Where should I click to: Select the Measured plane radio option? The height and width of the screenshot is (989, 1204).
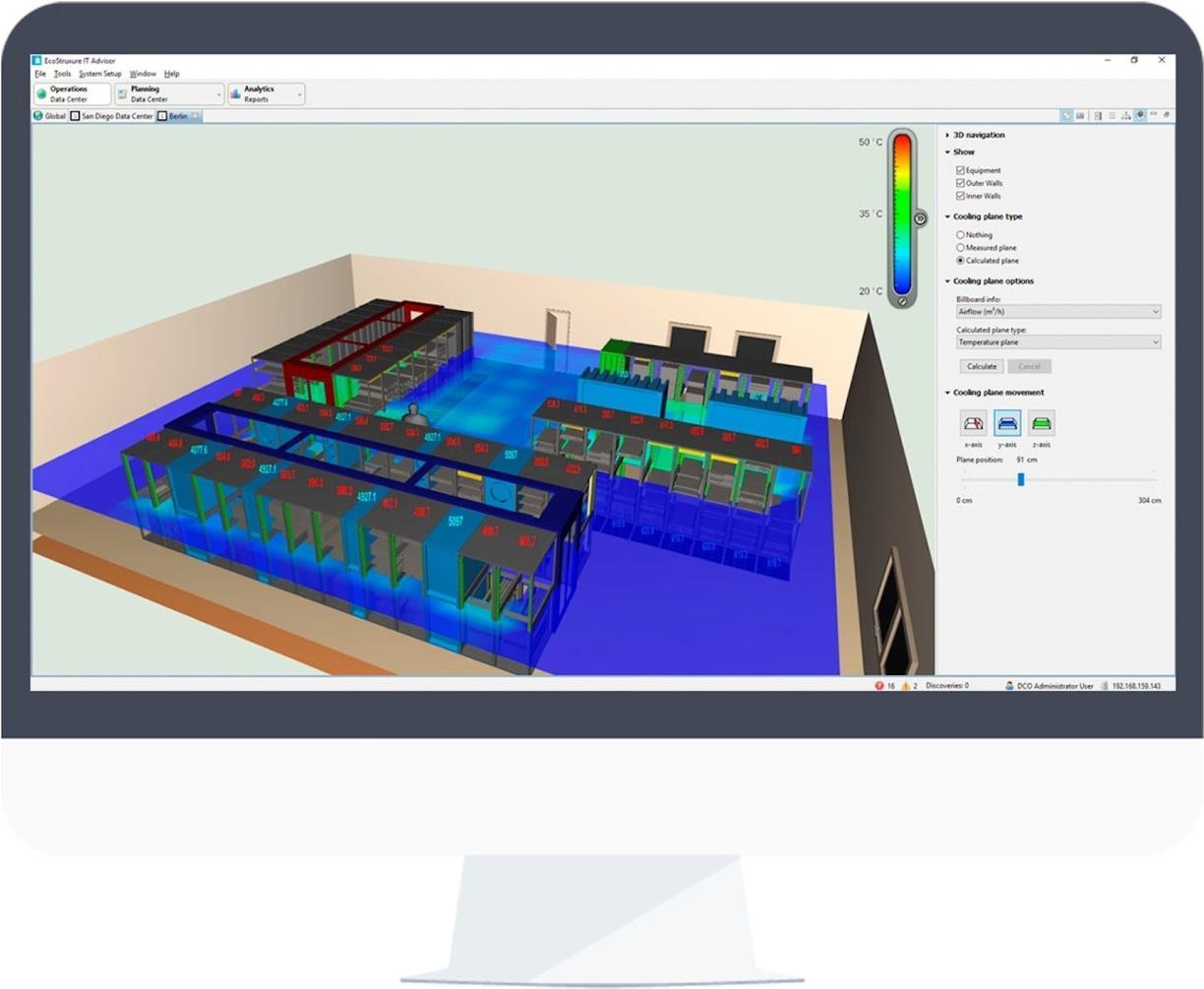pyautogui.click(x=960, y=248)
